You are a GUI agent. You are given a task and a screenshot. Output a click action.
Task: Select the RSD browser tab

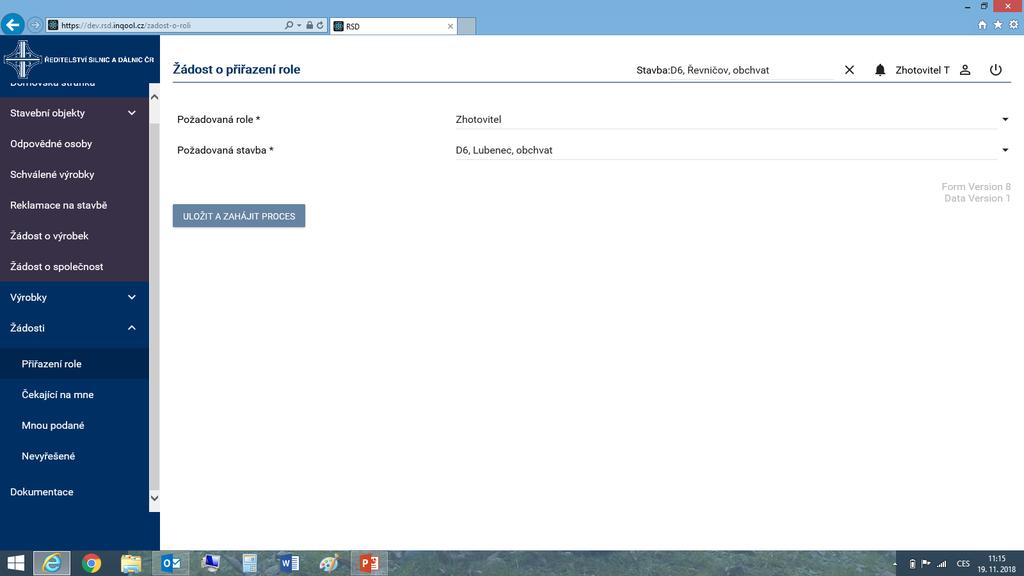pos(394,26)
